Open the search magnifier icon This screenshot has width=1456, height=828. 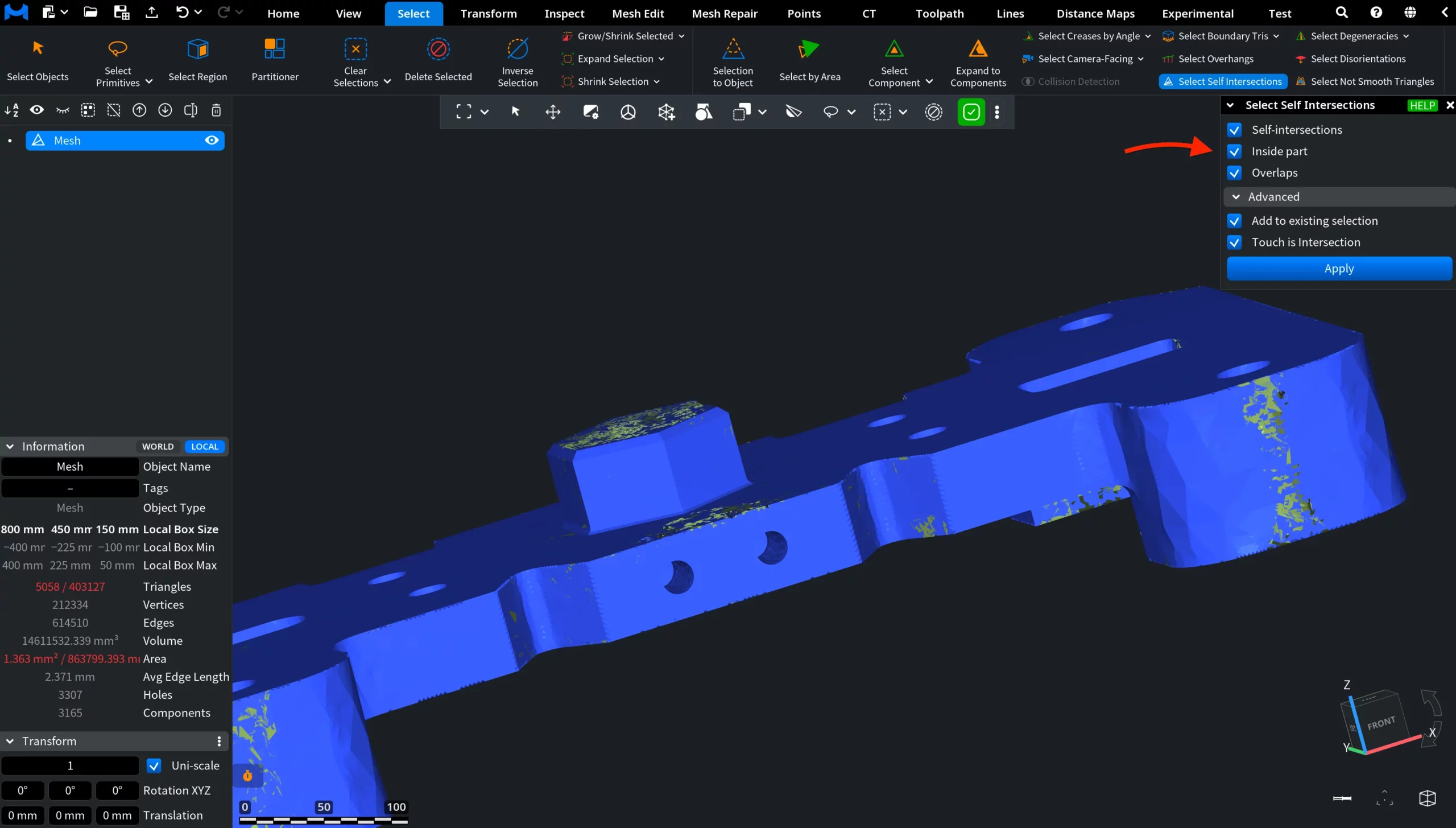(1342, 13)
